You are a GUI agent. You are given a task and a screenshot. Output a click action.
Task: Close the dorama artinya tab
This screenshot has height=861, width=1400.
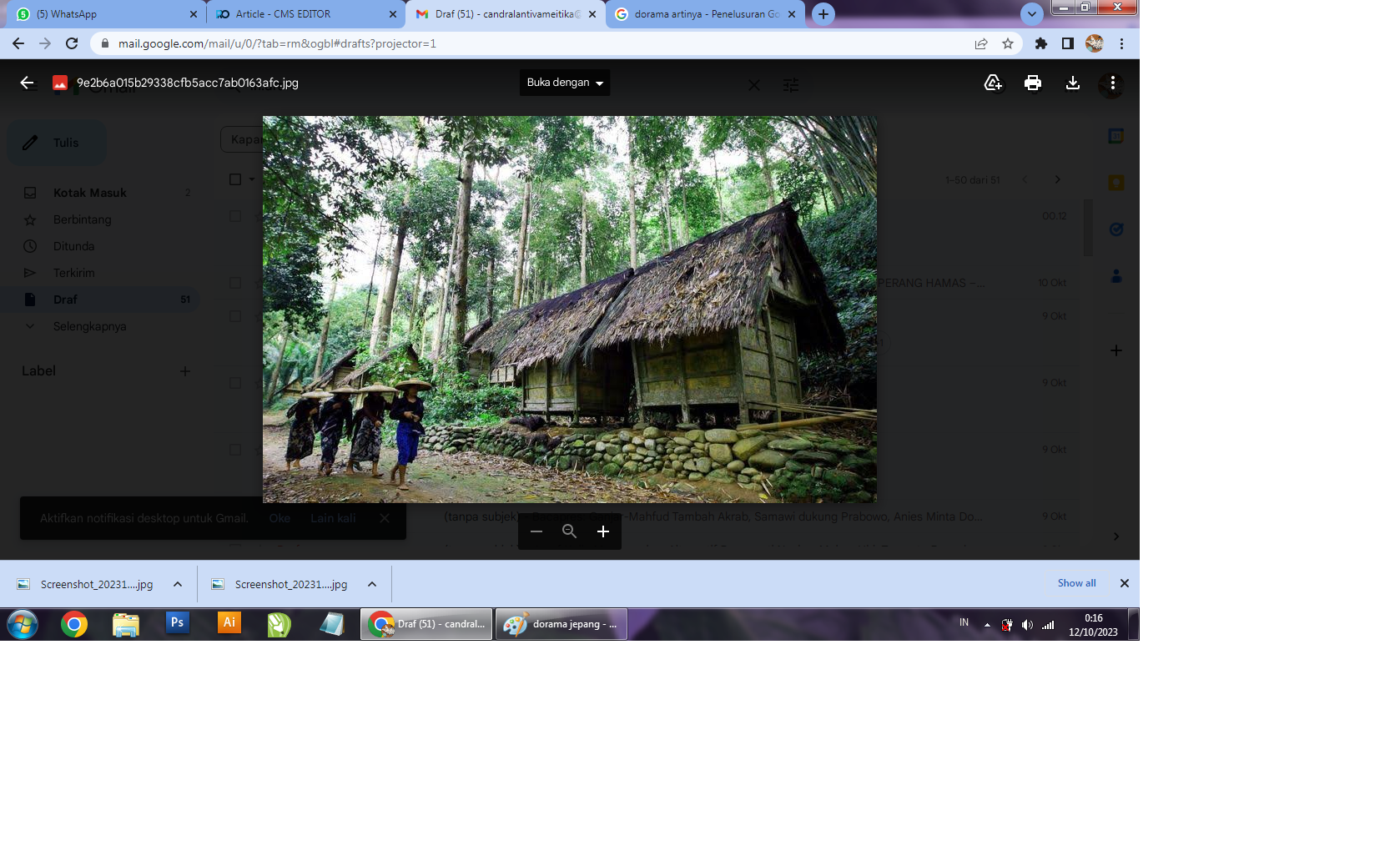pos(792,14)
